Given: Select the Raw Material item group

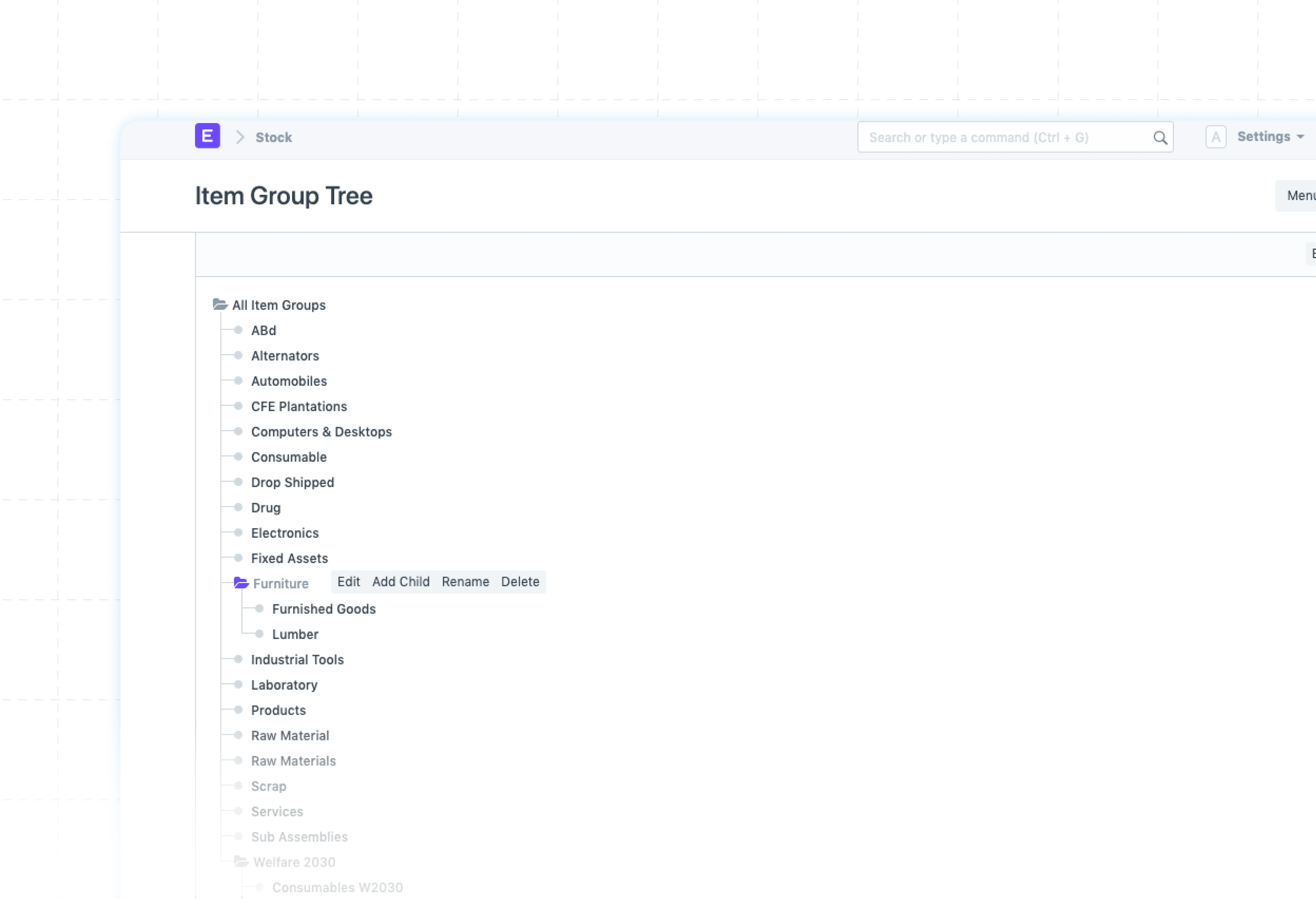Looking at the screenshot, I should click(290, 735).
